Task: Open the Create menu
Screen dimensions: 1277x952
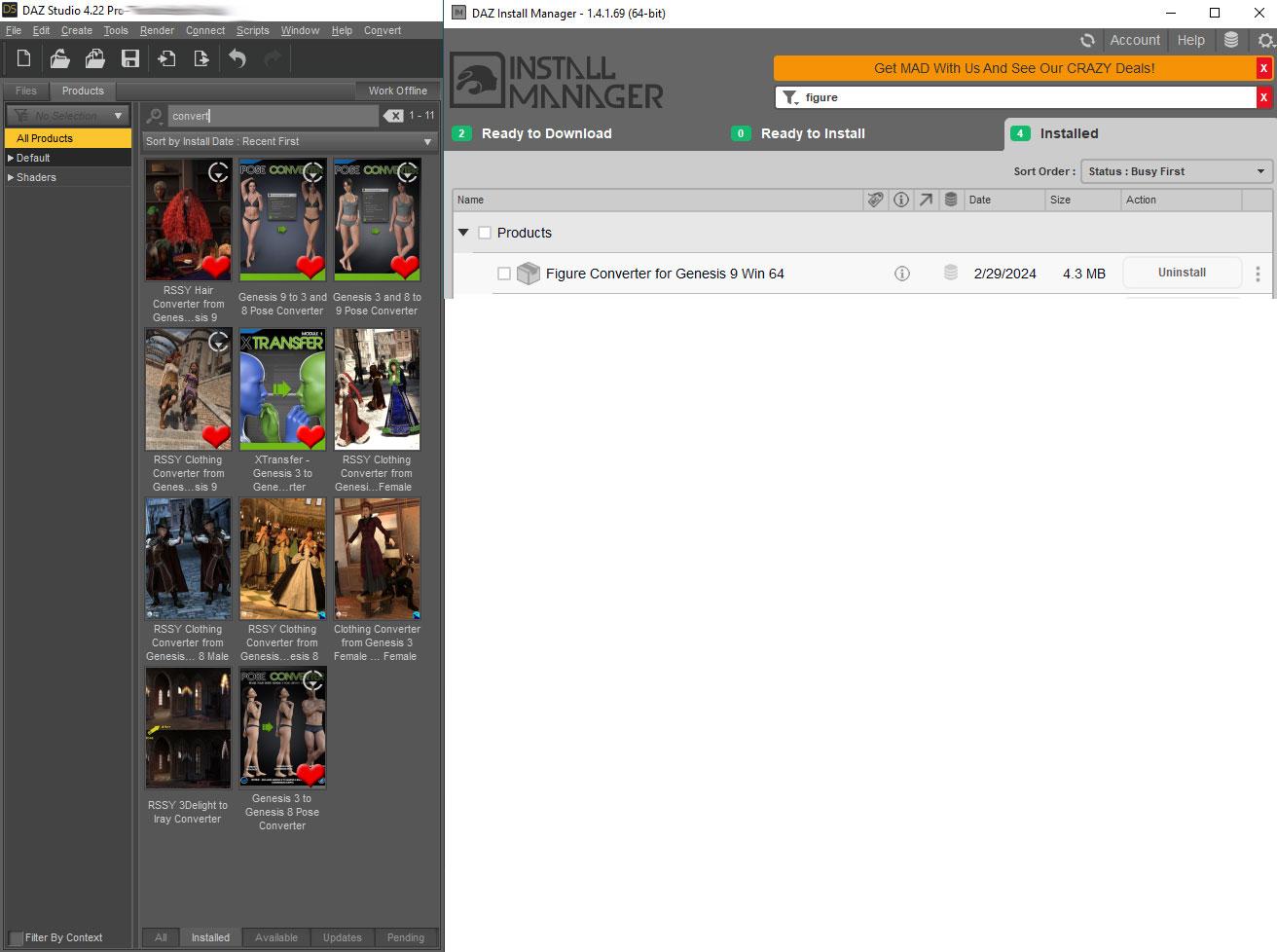Action: 77,30
